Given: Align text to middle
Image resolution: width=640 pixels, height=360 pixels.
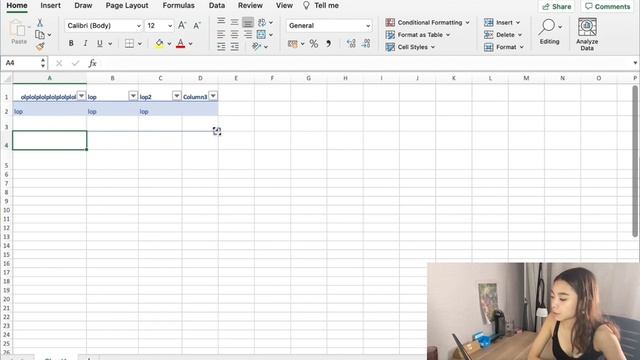Looking at the screenshot, I should pyautogui.click(x=234, y=22).
